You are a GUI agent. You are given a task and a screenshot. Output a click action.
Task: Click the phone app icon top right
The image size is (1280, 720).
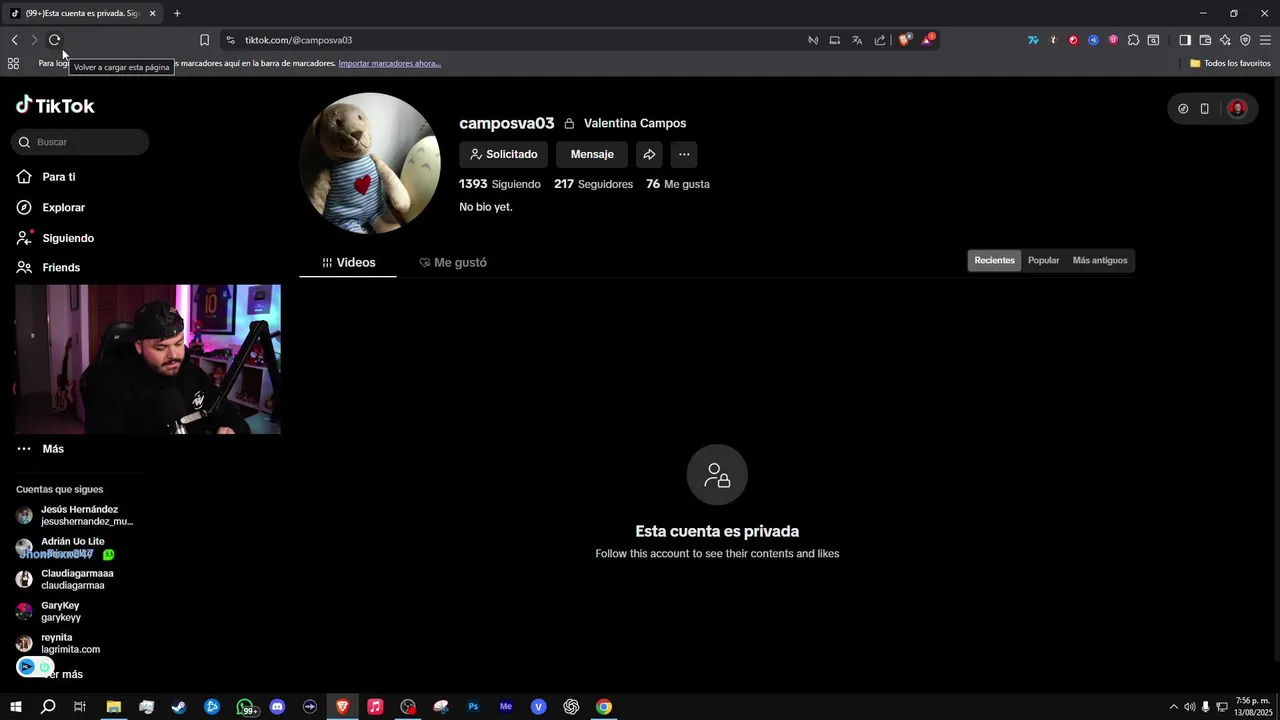1204,108
